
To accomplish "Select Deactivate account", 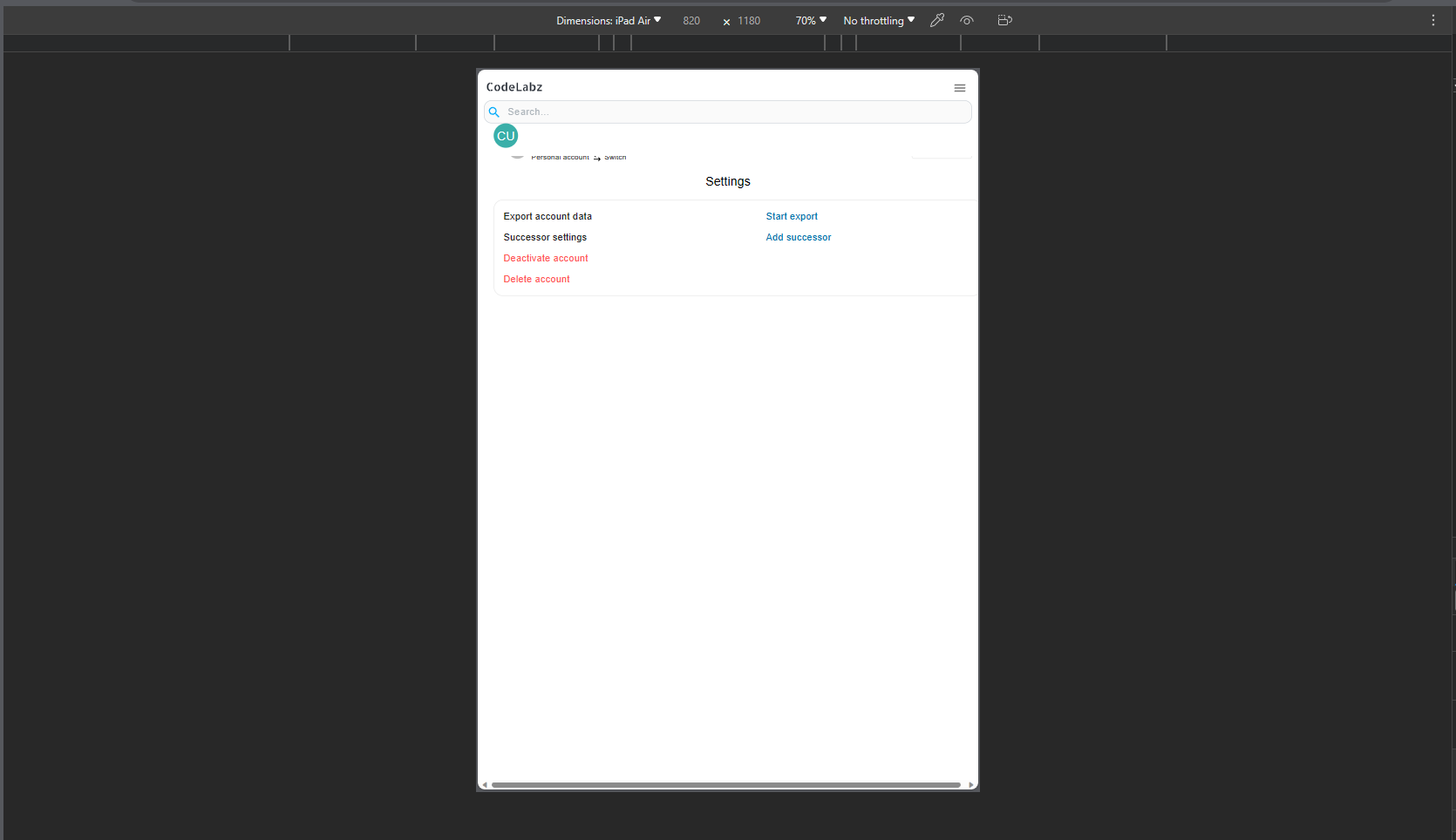I will click(x=545, y=258).
